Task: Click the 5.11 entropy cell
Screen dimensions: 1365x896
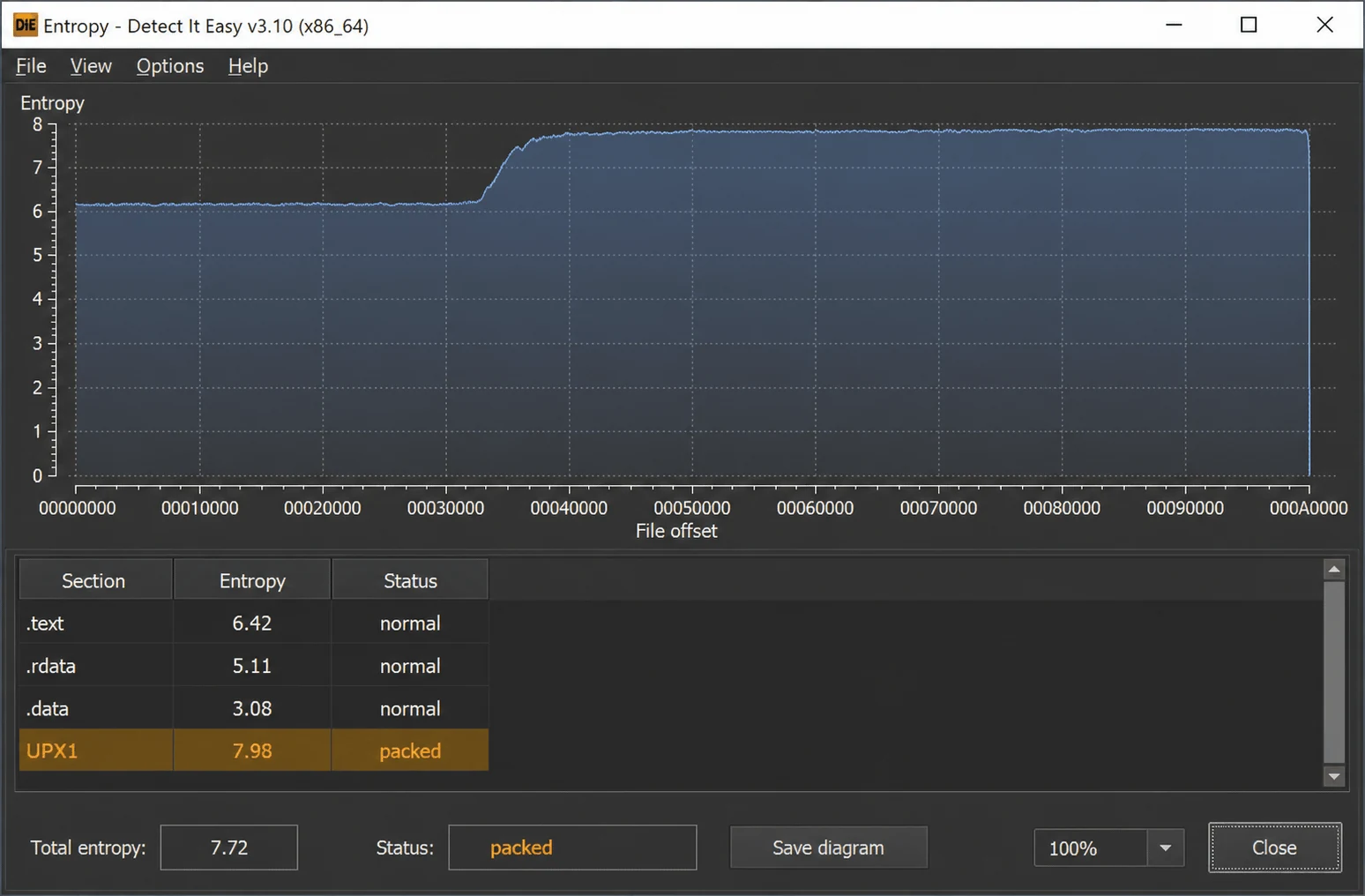Action: [x=252, y=666]
